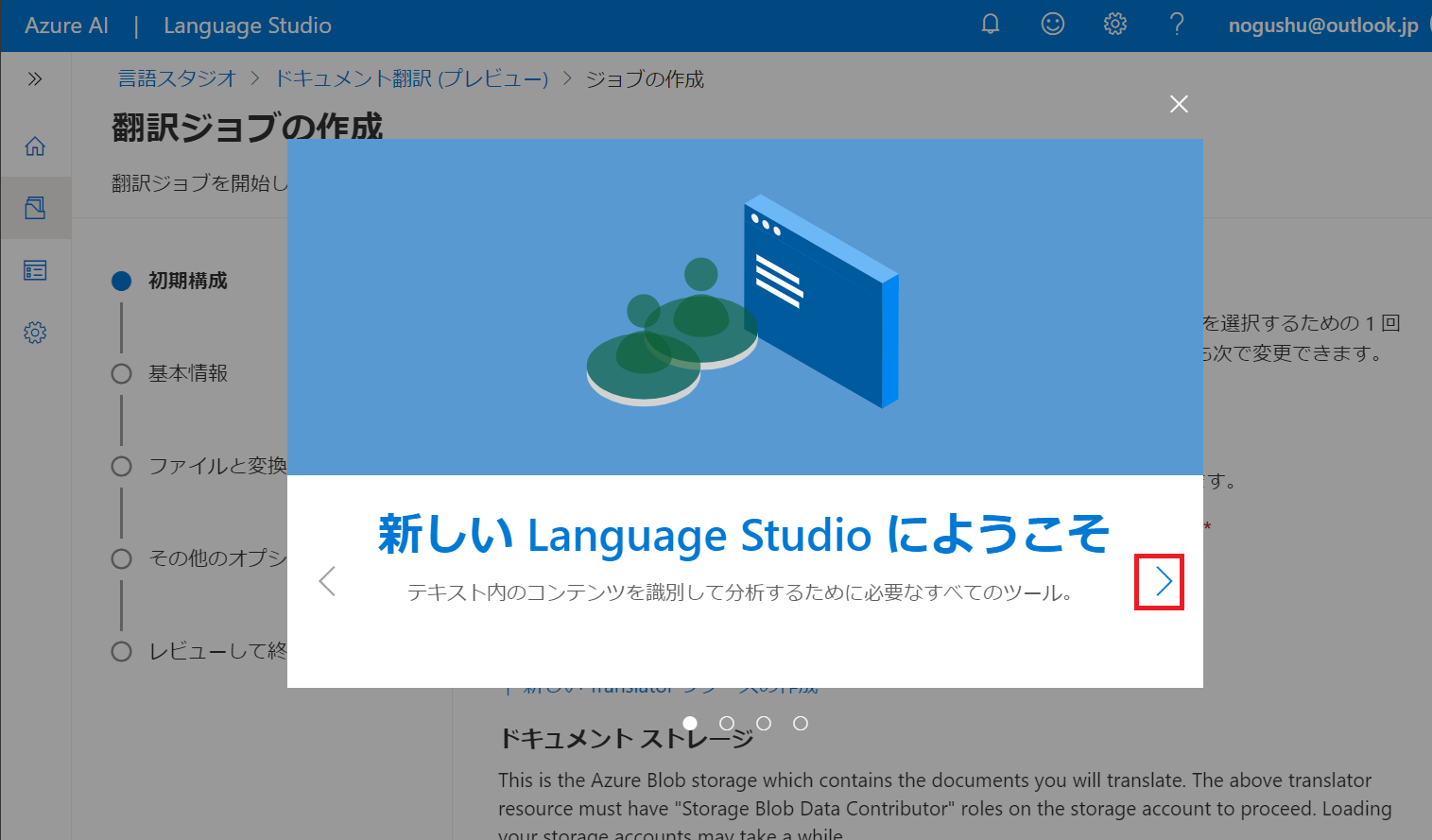This screenshot has width=1432, height=840.
Task: Close the welcome dialog with X
Action: click(1179, 104)
